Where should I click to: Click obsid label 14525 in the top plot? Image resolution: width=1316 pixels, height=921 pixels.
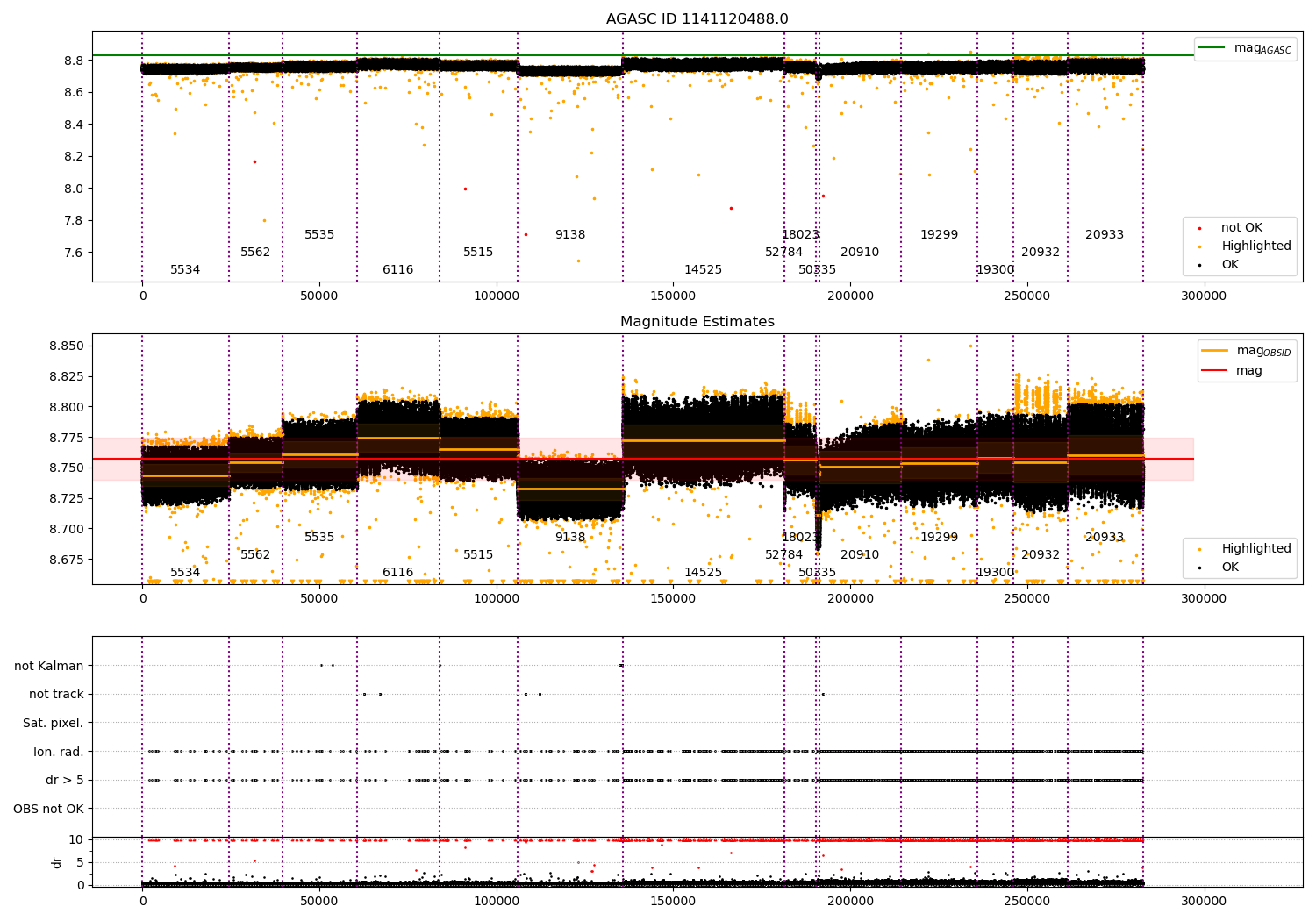pyautogui.click(x=704, y=270)
